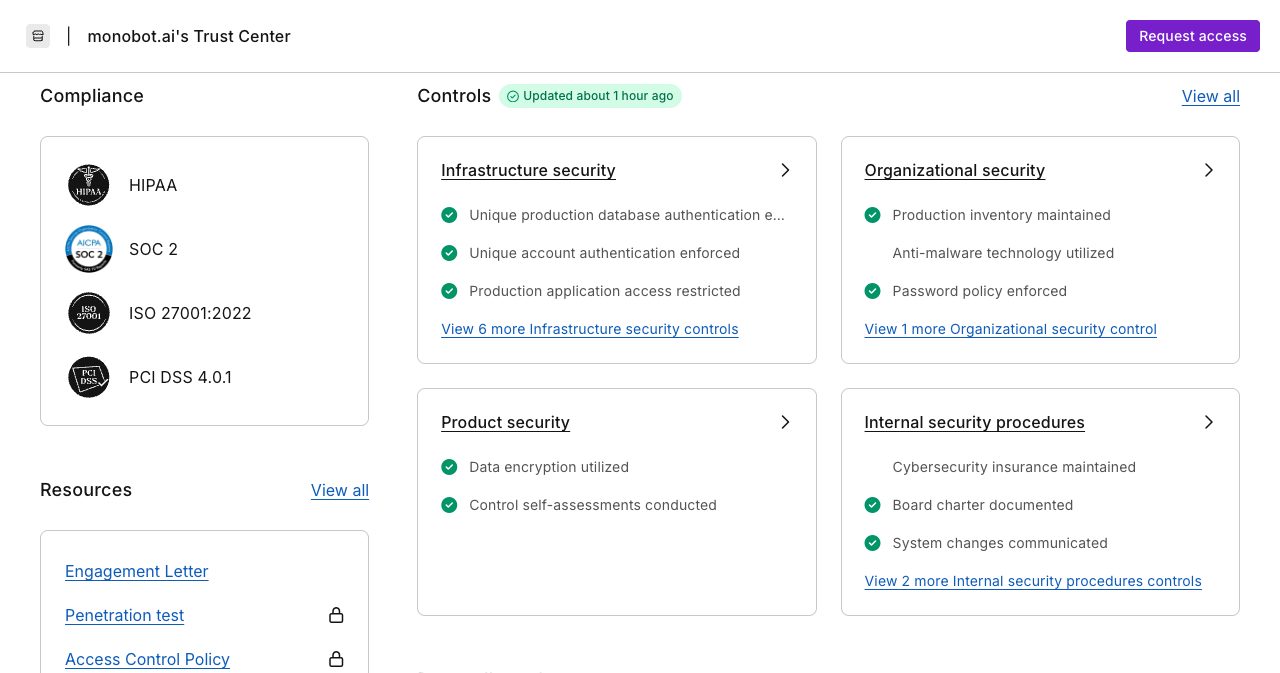The width and height of the screenshot is (1280, 673).
Task: Click the SOC 2 compliance label
Action: tap(153, 249)
